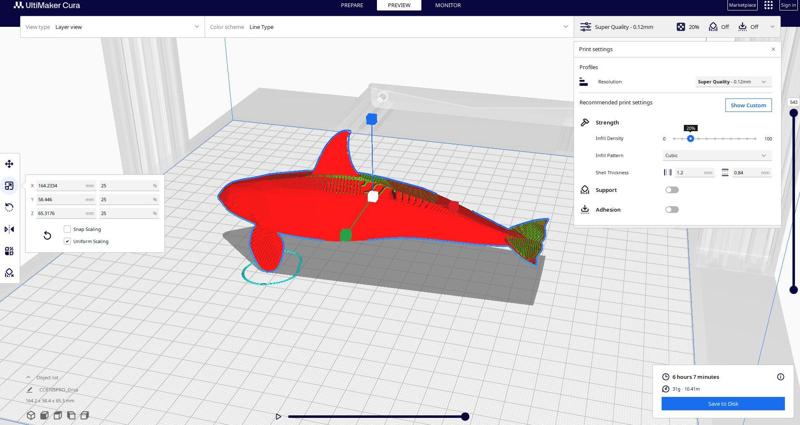Screen dimensions: 800x425
Task: Click the Resolution layers icon under Profiles
Action: [x=584, y=82]
